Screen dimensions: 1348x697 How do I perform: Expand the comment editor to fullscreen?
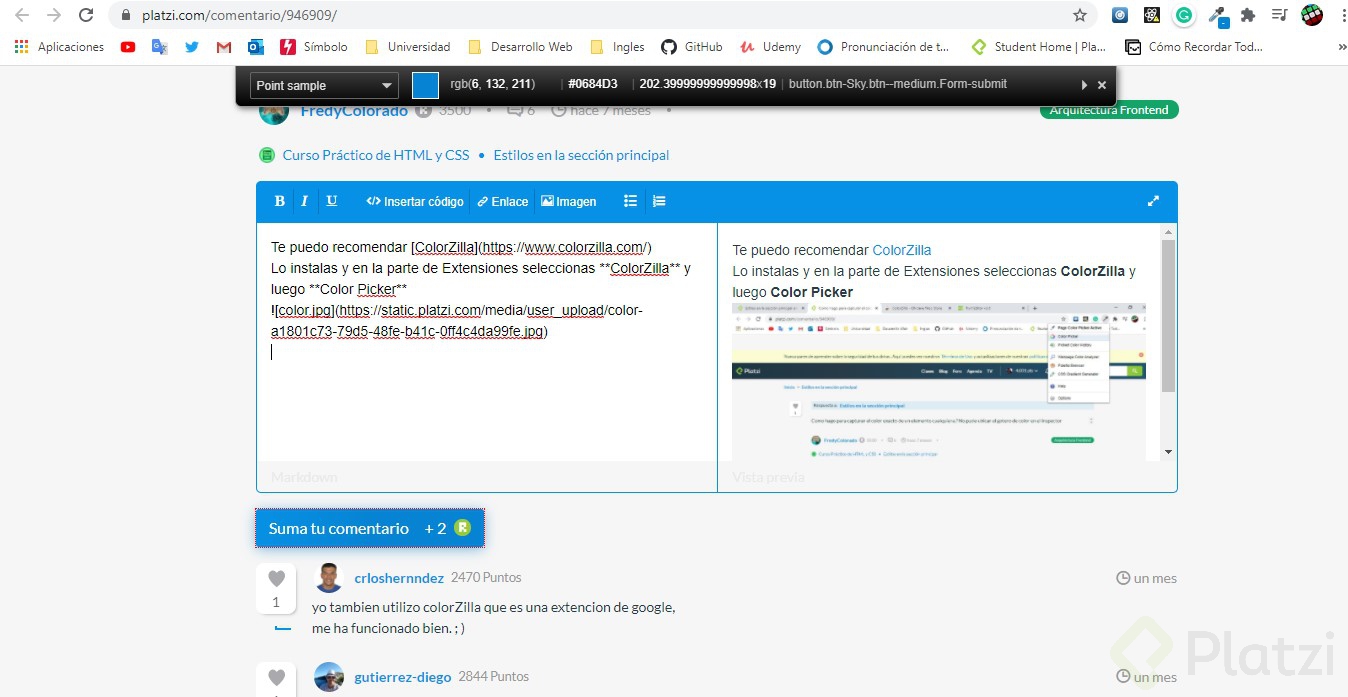pos(1153,201)
